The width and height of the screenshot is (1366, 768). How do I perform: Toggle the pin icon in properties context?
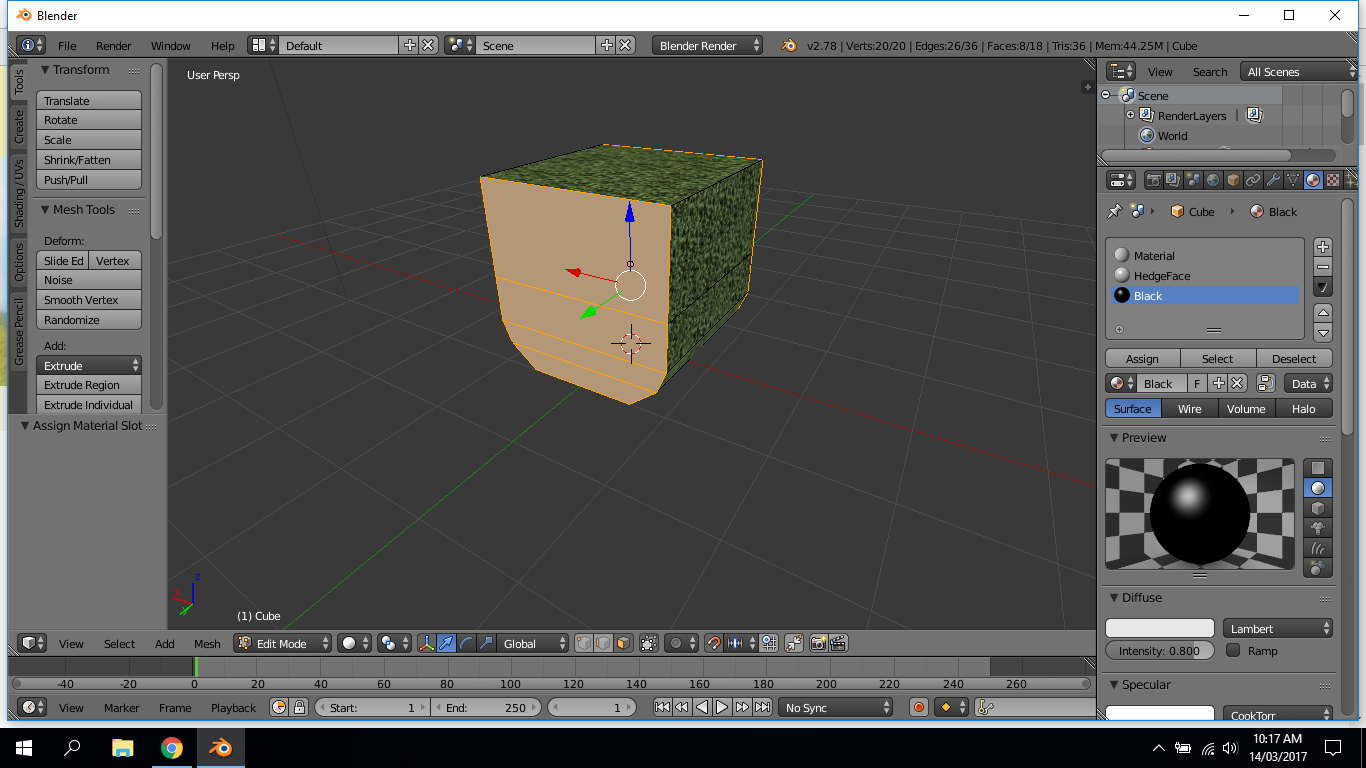[x=1115, y=211]
